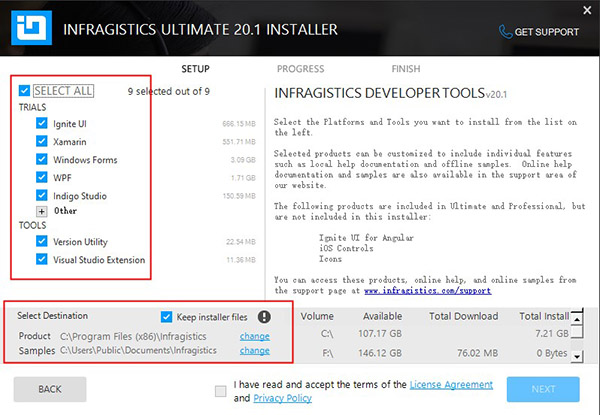This screenshot has width=600, height=415.
Task: Click the Get Support phone icon
Action: (505, 32)
